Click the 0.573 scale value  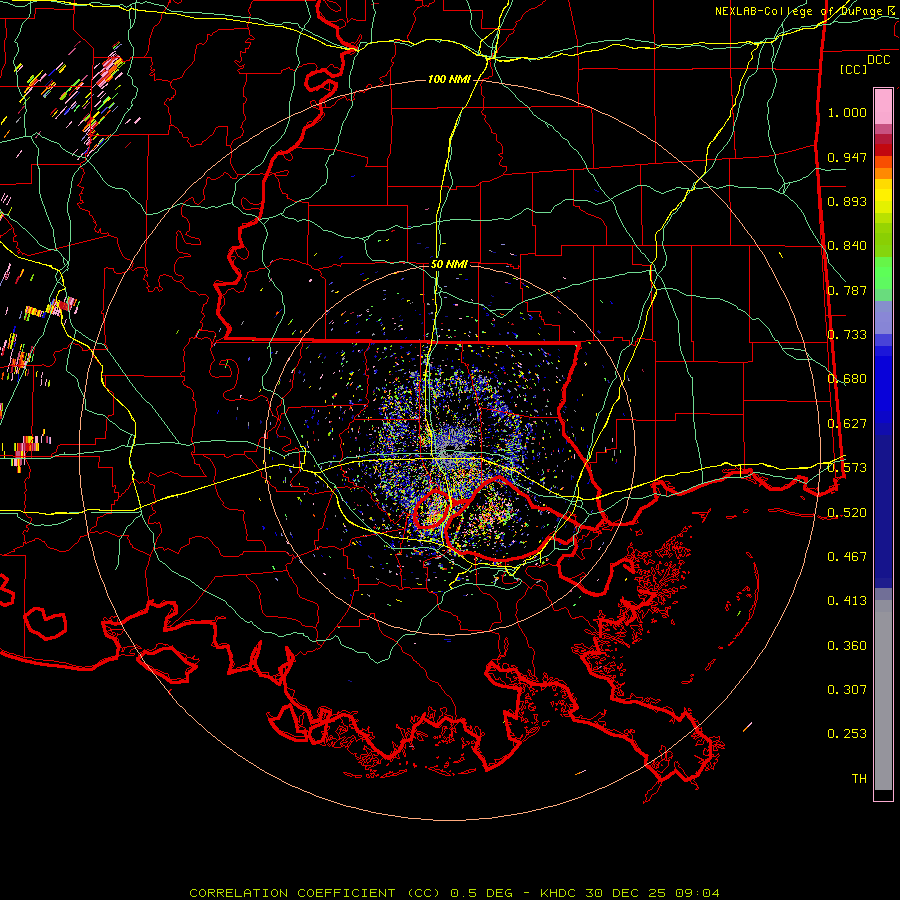pyautogui.click(x=847, y=468)
